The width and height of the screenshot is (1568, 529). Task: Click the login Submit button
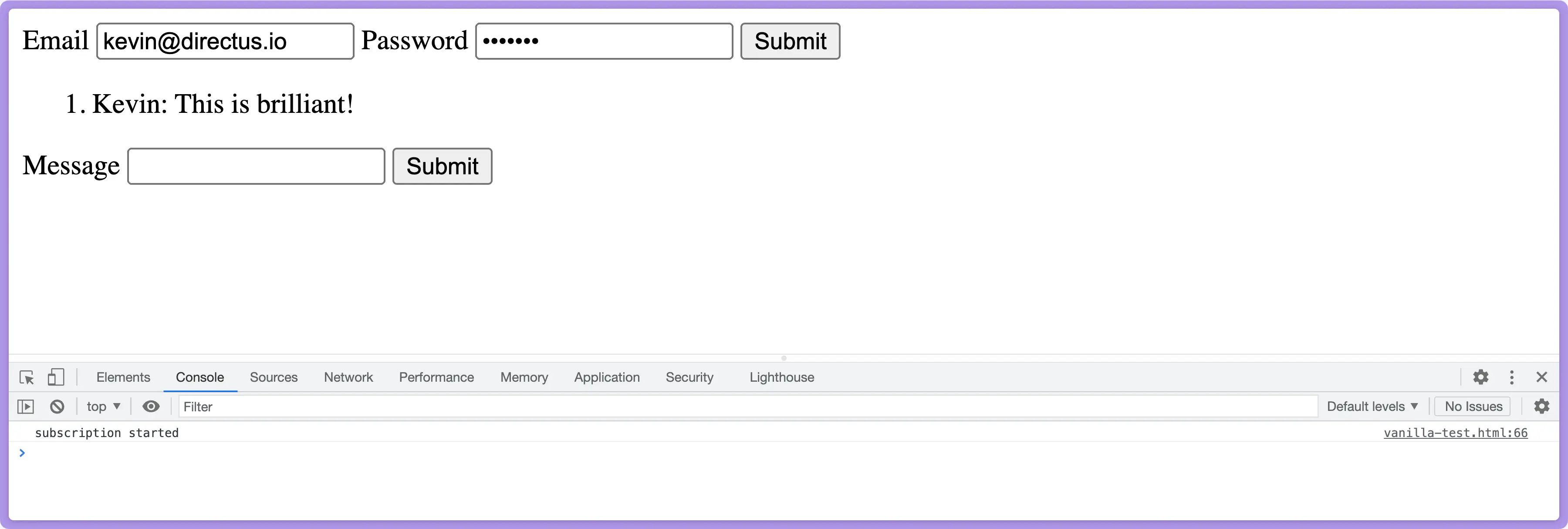790,41
